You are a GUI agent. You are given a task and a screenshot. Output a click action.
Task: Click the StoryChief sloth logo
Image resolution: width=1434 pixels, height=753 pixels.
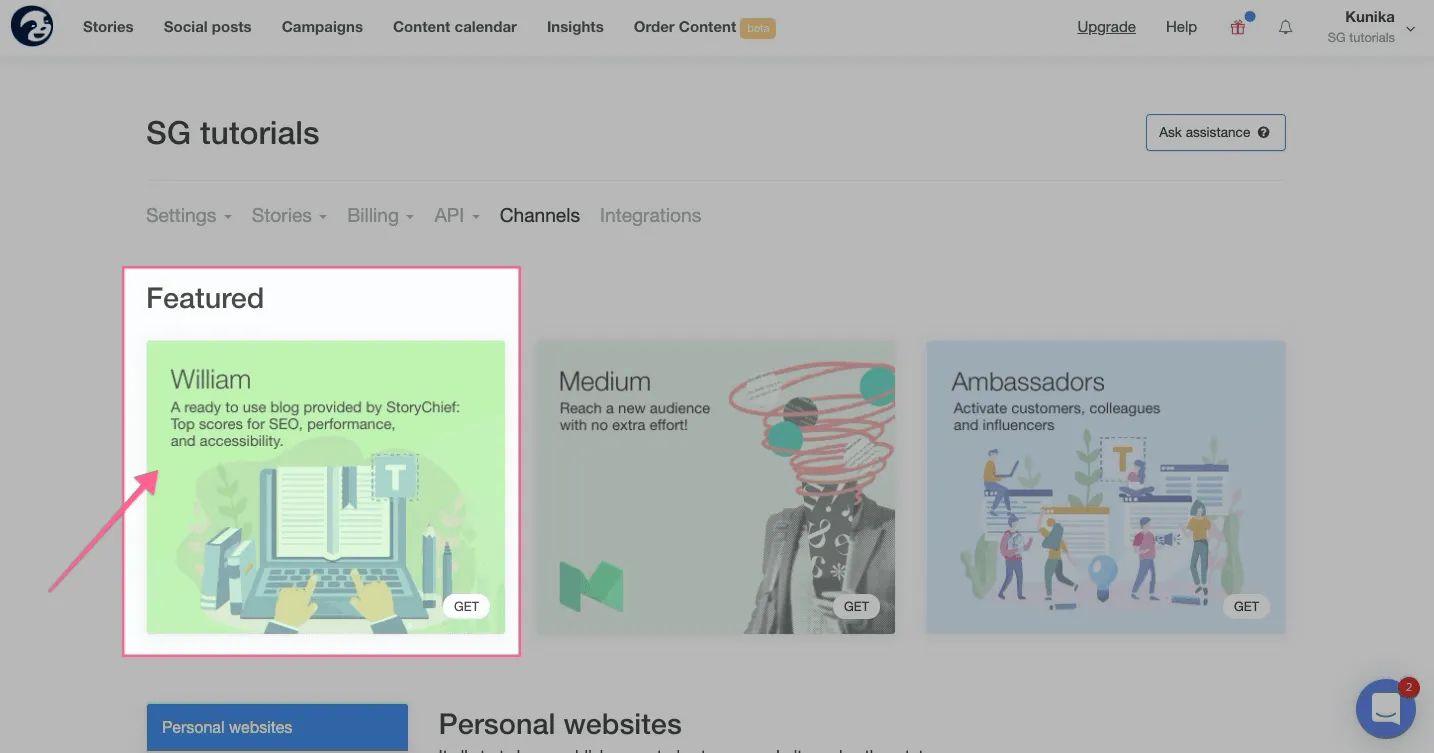[x=32, y=27]
